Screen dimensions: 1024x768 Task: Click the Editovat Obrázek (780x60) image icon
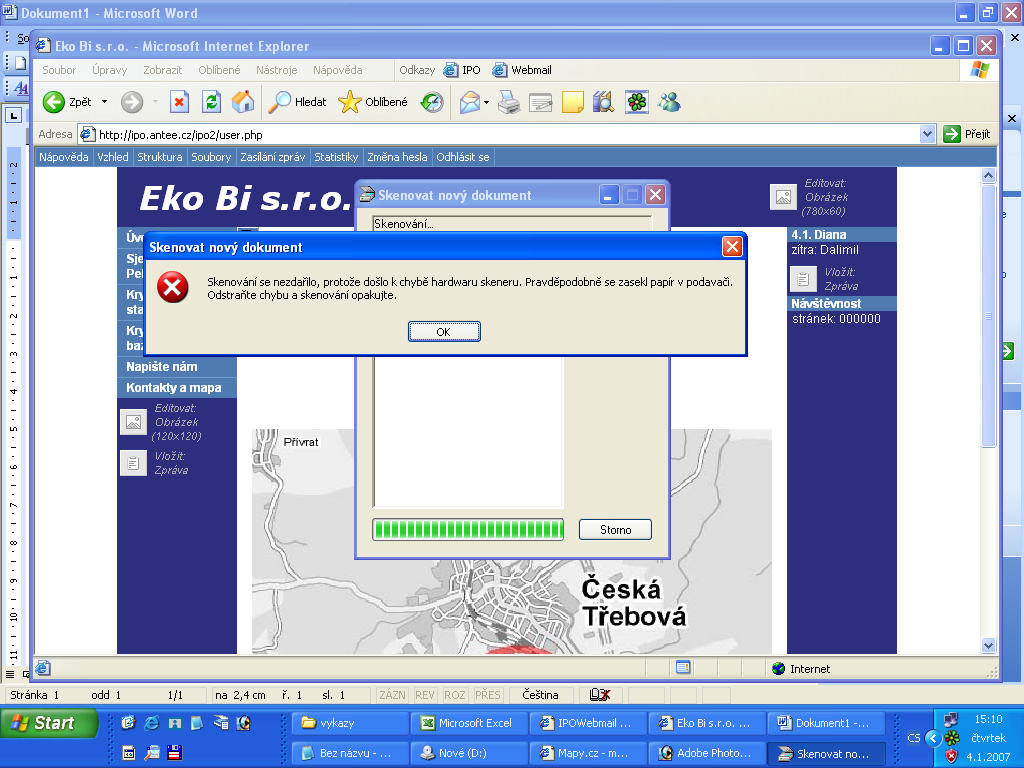pos(783,197)
